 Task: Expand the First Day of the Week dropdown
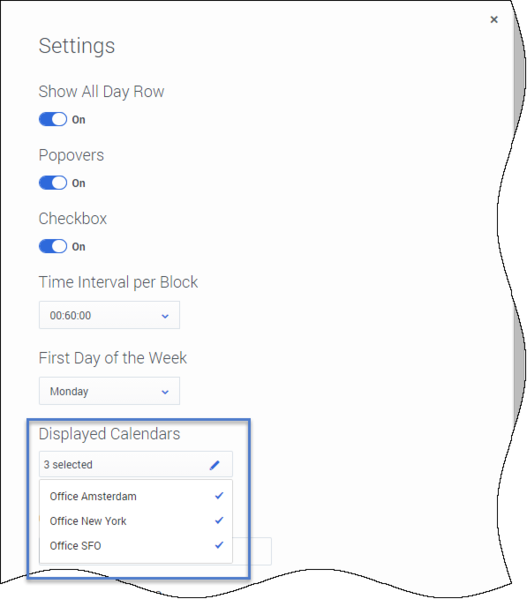tap(109, 391)
